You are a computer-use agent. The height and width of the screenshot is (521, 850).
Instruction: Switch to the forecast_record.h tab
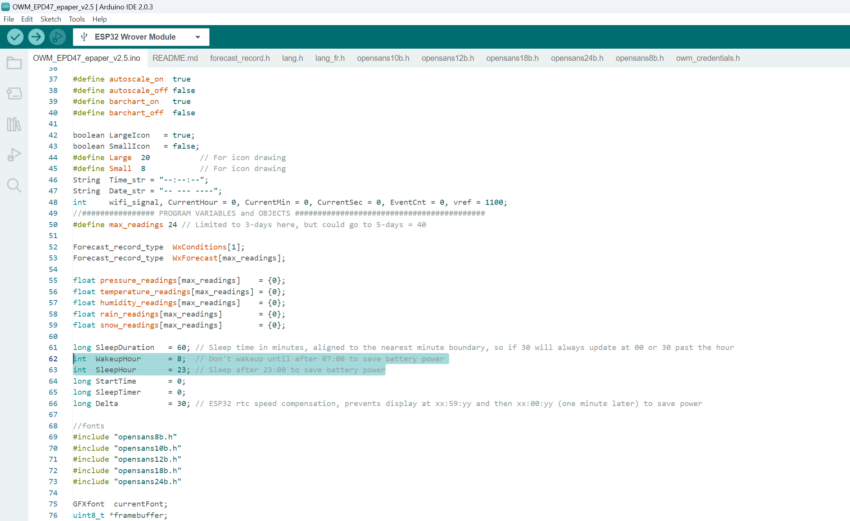(x=239, y=58)
